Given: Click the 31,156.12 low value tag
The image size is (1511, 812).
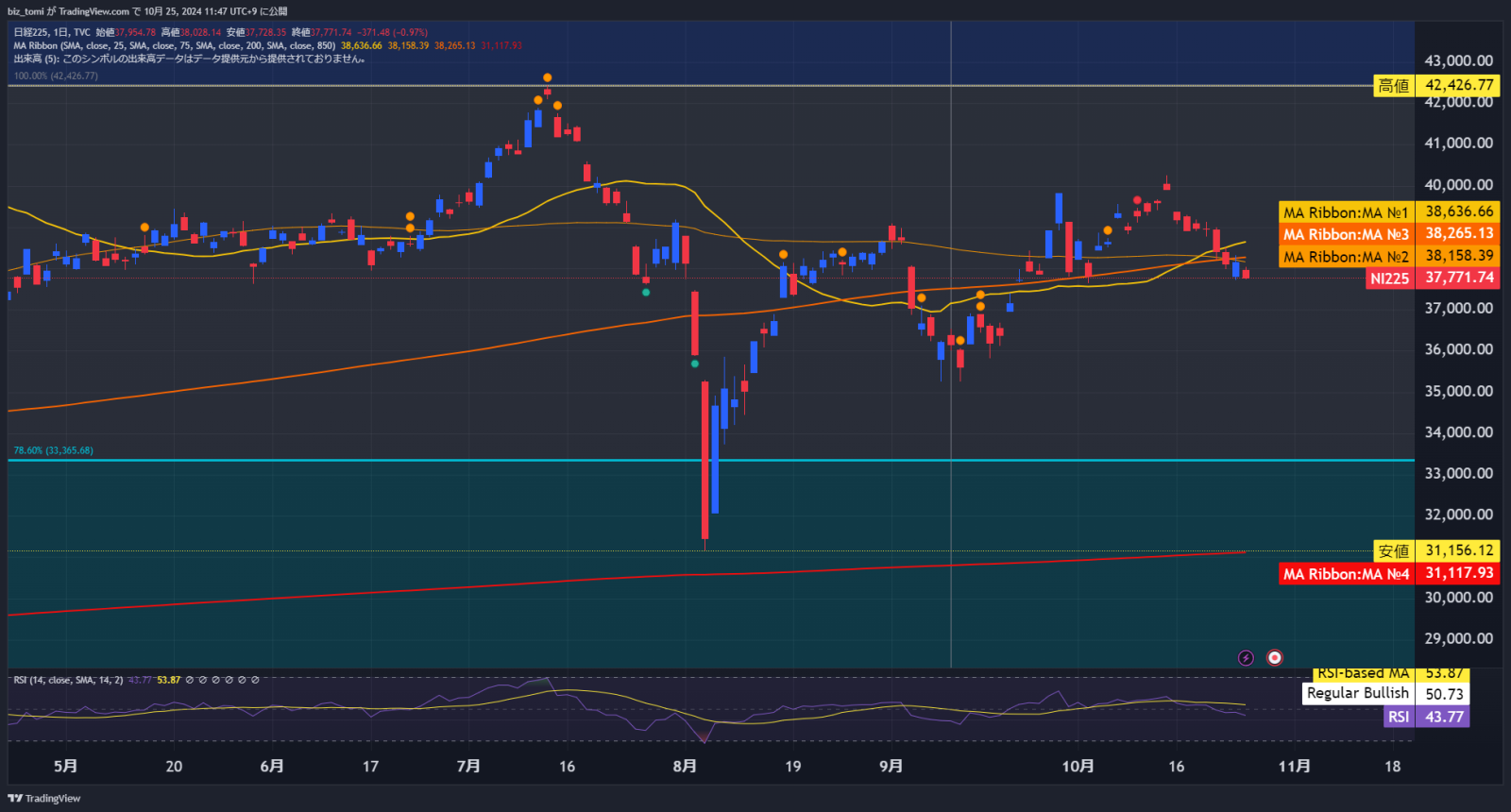Looking at the screenshot, I should click(x=1459, y=550).
